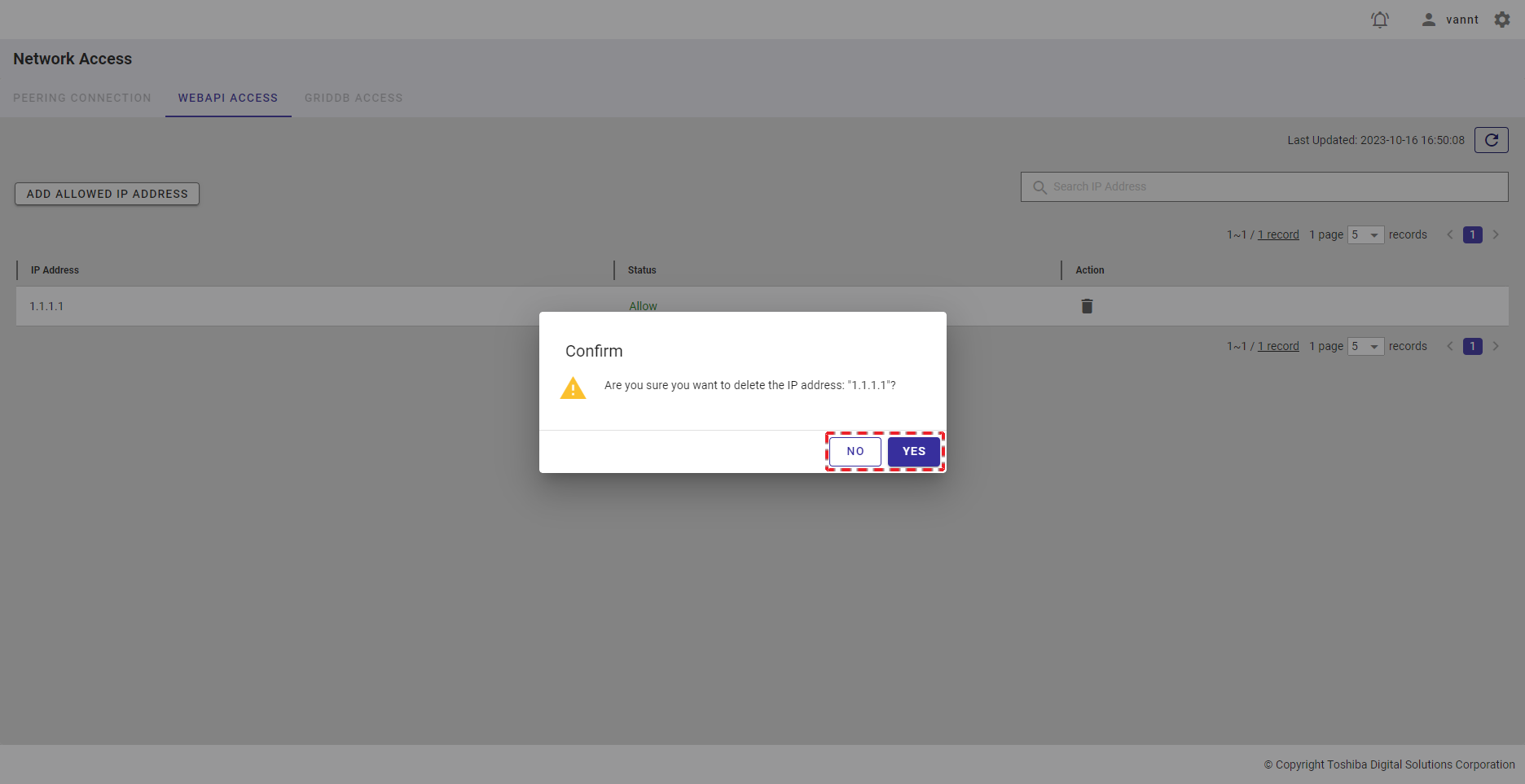Open the settings gear menu
Screen dimensions: 1525x784
pos(1502,20)
